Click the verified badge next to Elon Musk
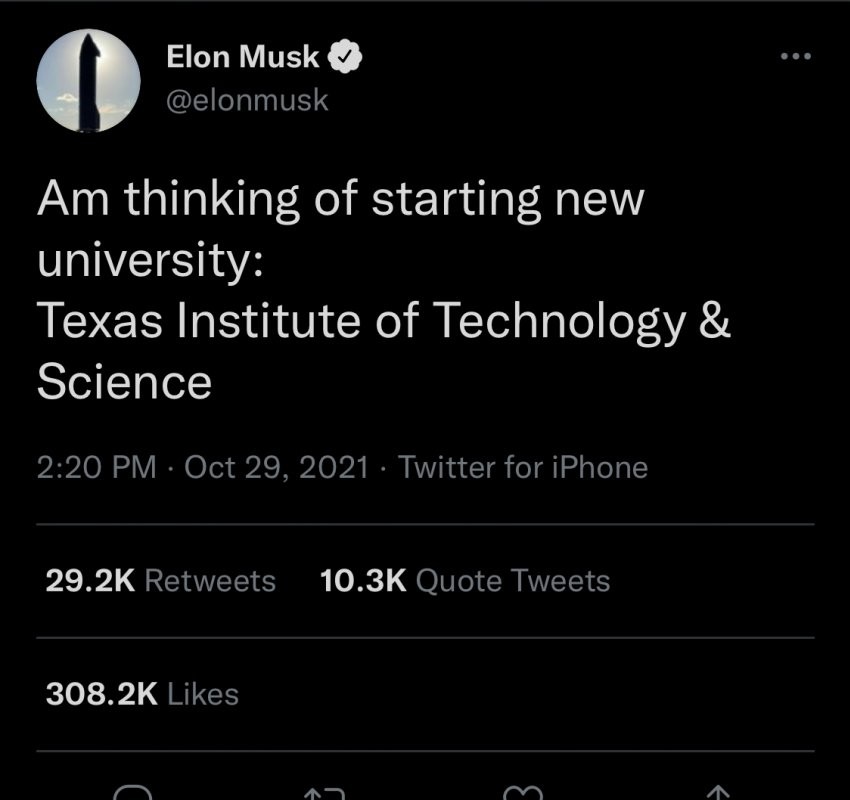The image size is (850, 800). pyautogui.click(x=345, y=58)
